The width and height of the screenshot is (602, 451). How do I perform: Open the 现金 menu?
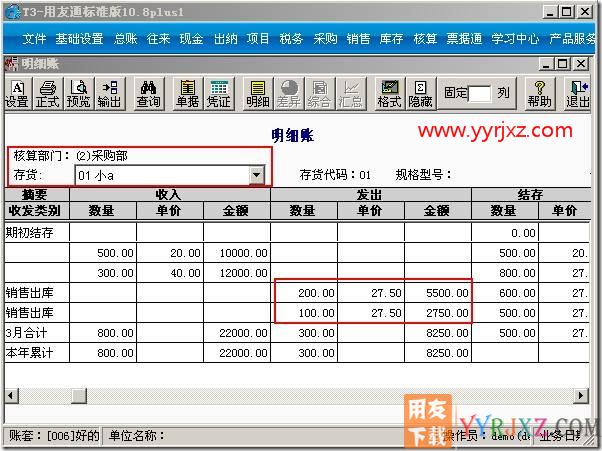(x=191, y=39)
